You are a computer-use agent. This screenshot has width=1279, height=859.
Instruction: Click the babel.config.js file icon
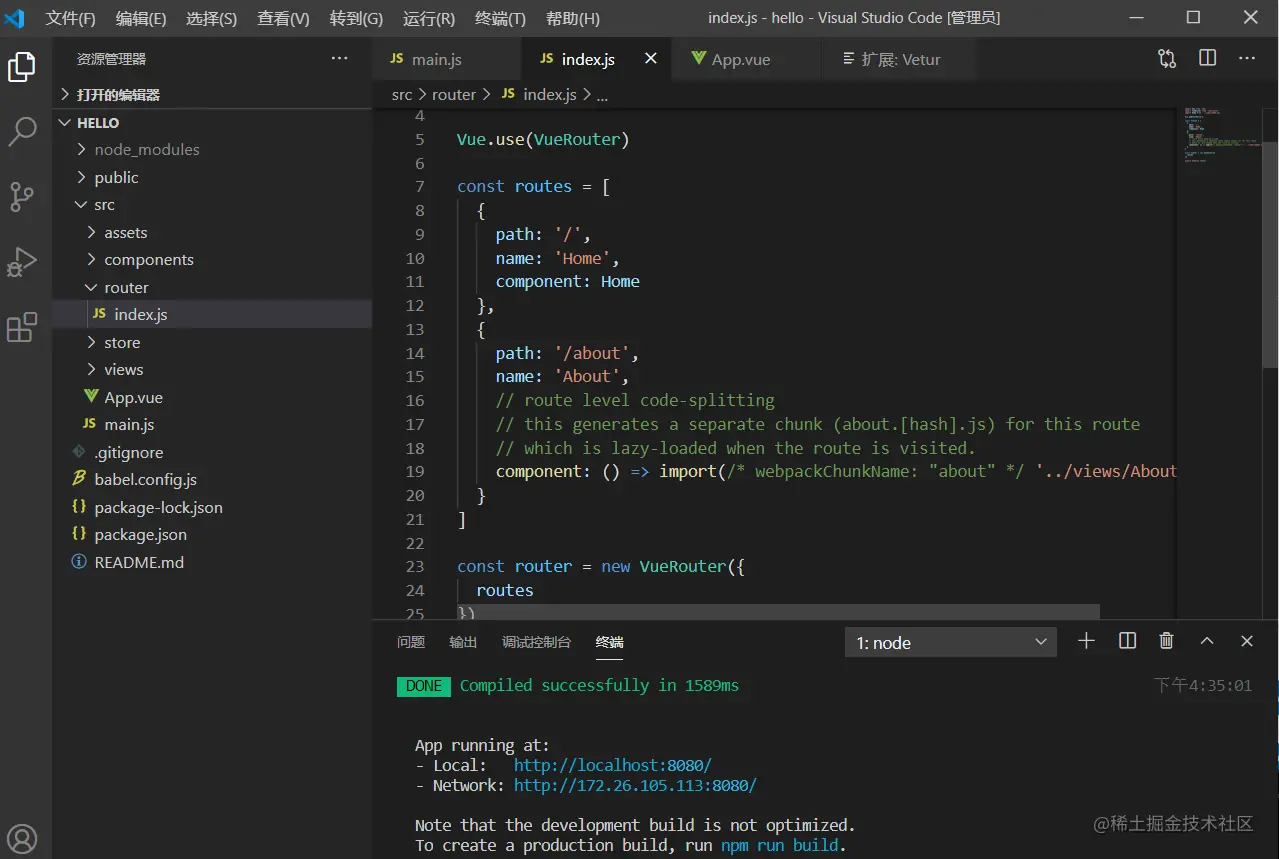tap(79, 479)
